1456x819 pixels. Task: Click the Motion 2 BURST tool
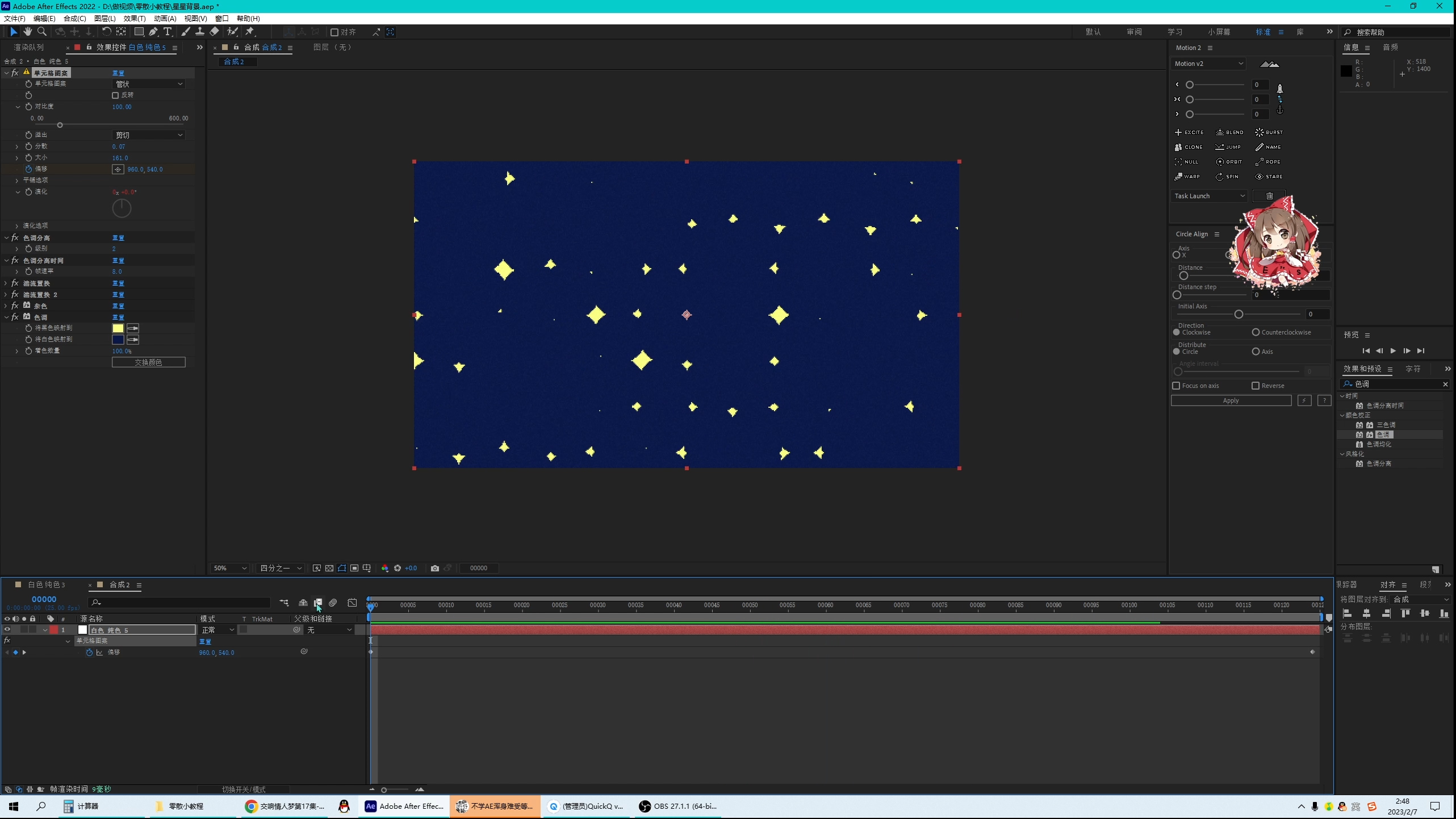[1269, 132]
